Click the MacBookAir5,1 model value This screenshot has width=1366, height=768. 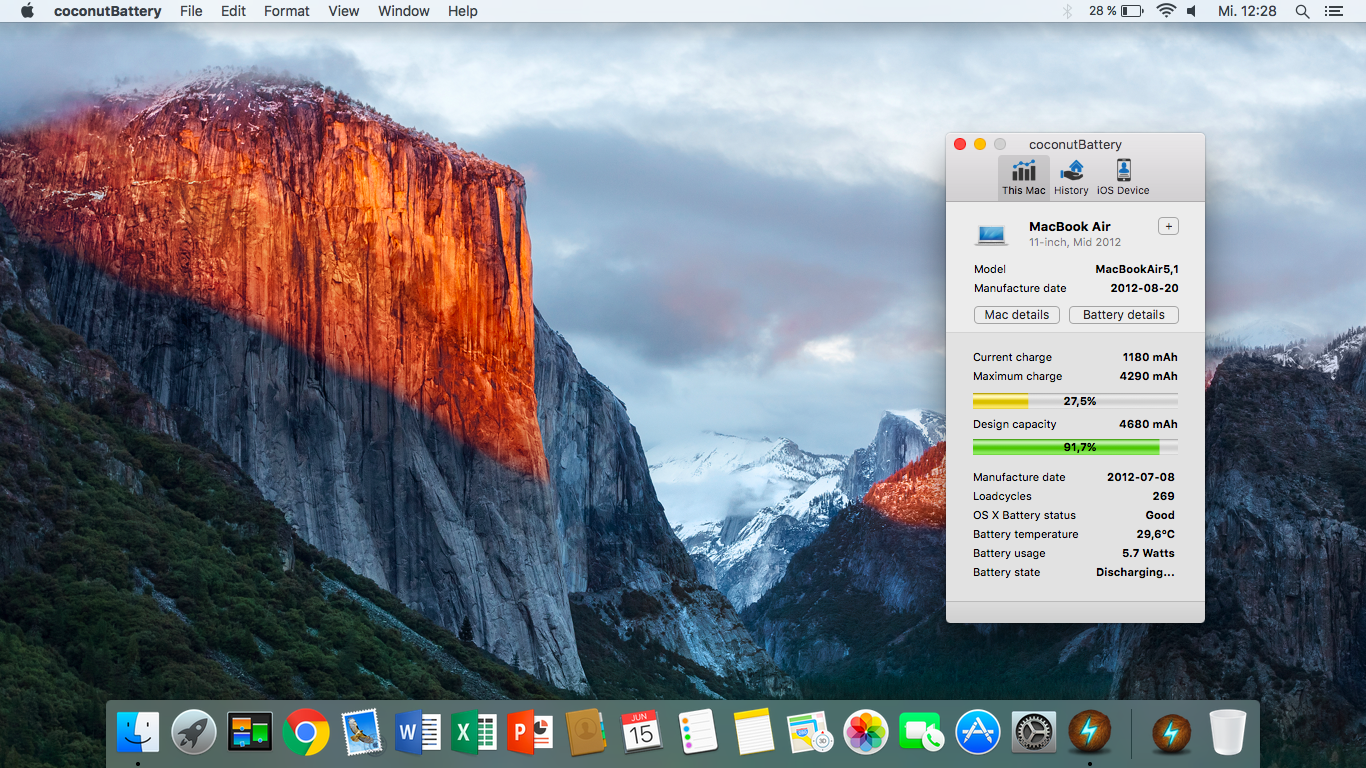pos(1136,269)
